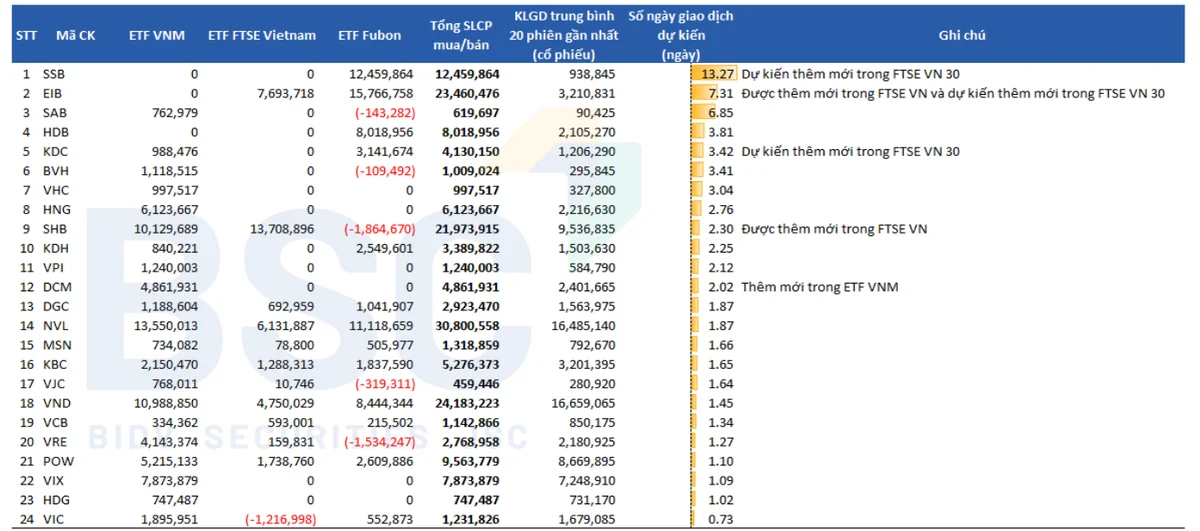Click ticker cell 'EIB'

pyautogui.click(x=53, y=93)
